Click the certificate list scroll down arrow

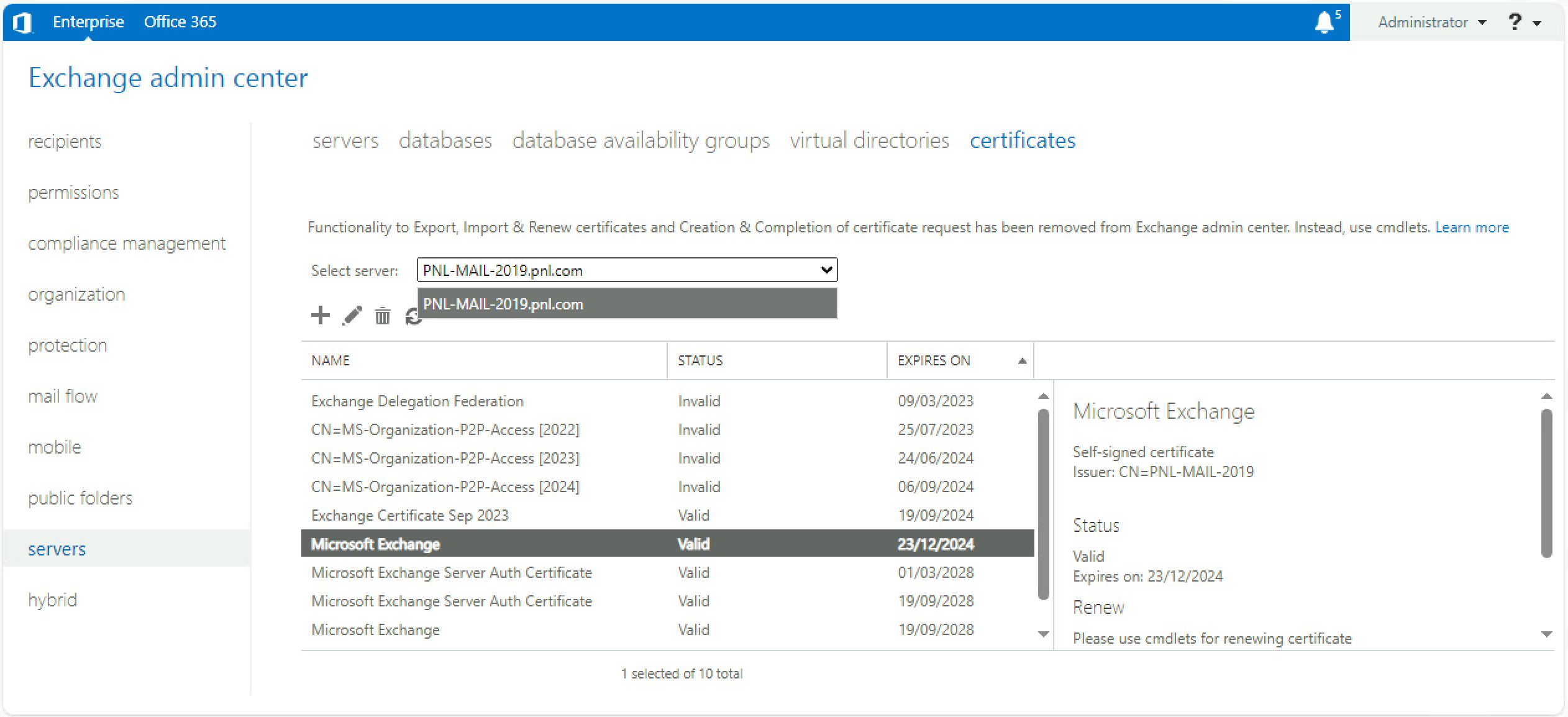(1044, 634)
